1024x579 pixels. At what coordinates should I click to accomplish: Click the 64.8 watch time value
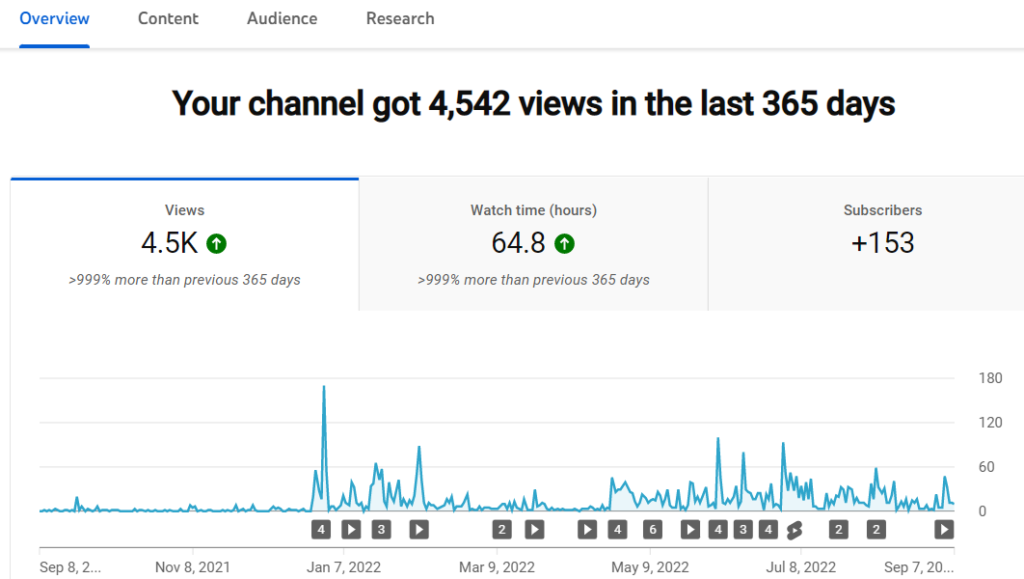(518, 243)
